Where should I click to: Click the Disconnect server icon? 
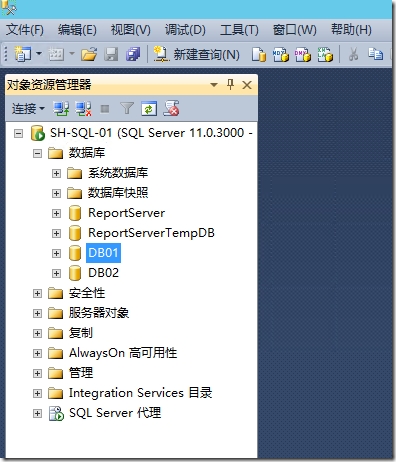pyautogui.click(x=83, y=109)
